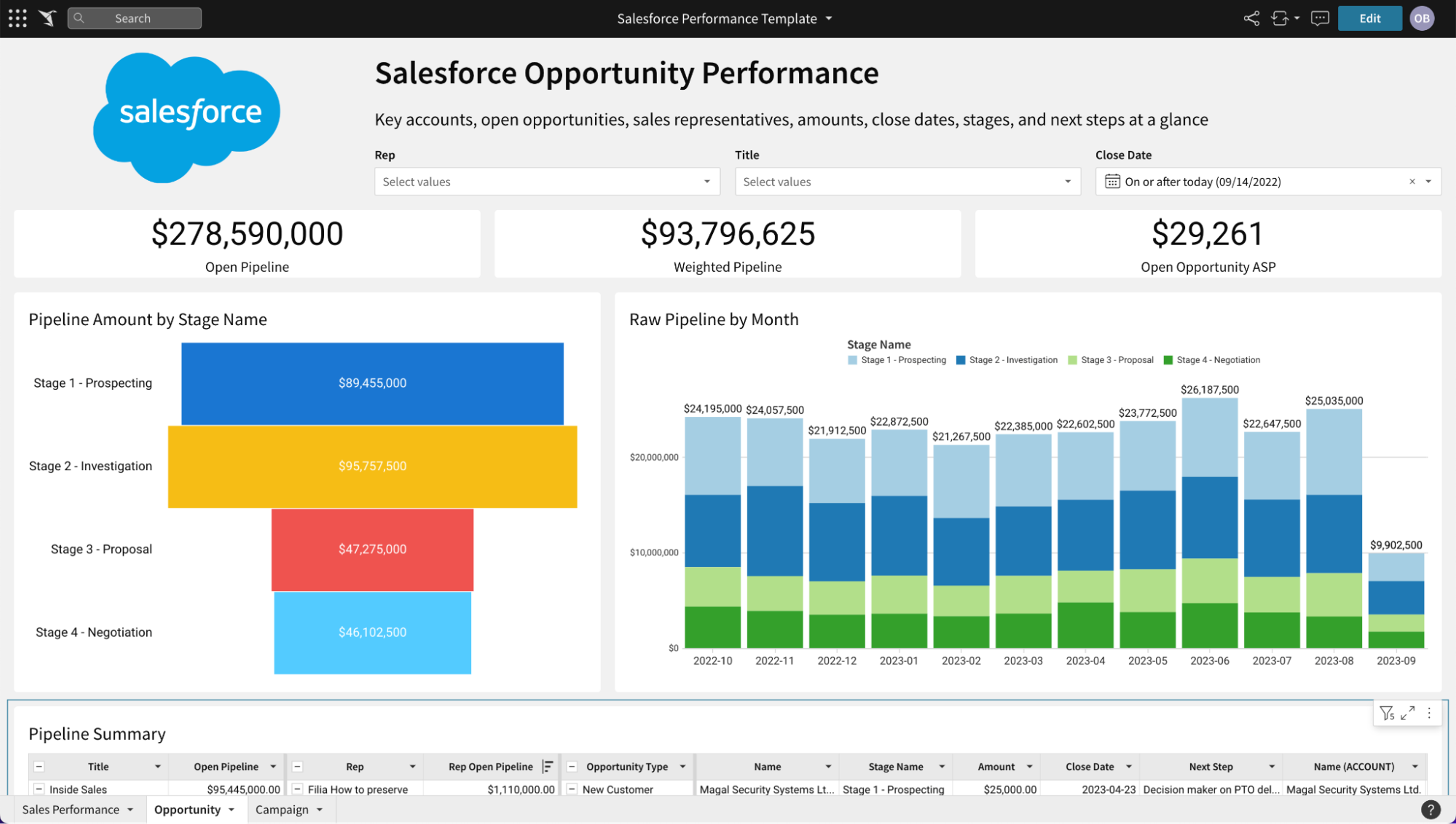Open refresh options dropdown arrow
Image resolution: width=1456 pixels, height=824 pixels.
coord(1297,18)
